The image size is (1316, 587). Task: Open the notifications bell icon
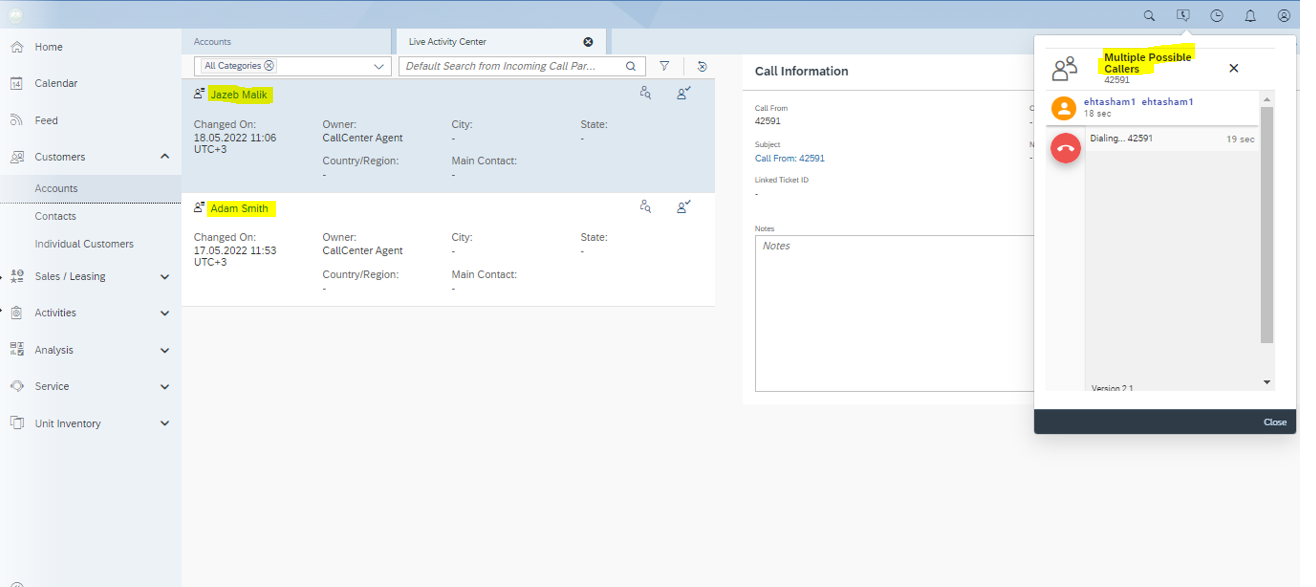coord(1250,16)
